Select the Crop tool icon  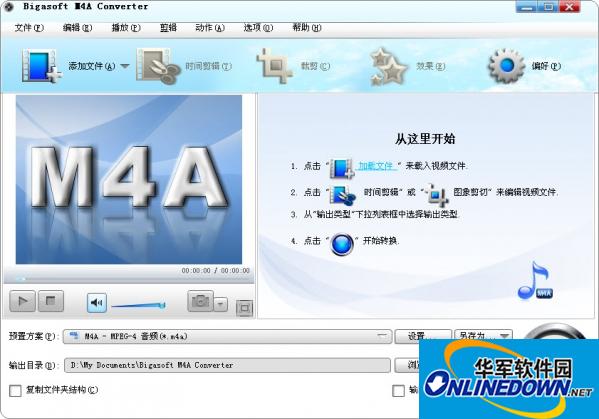click(x=274, y=66)
